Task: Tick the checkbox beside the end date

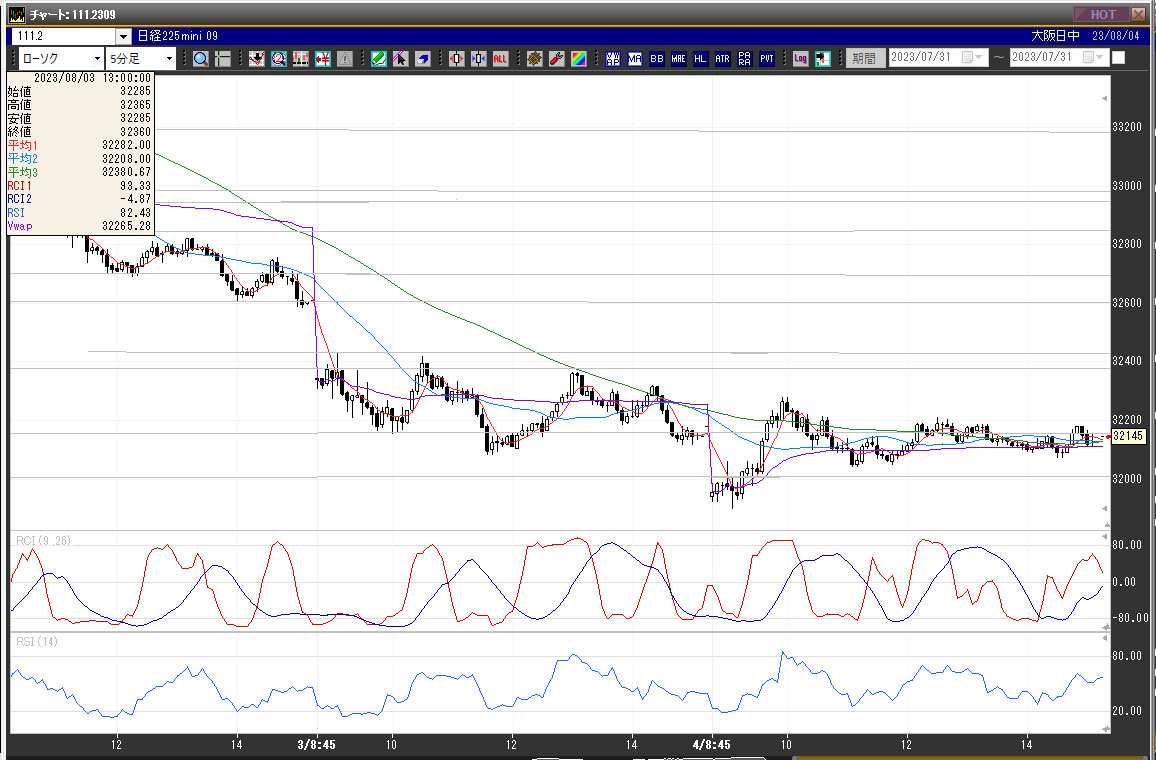Action: pyautogui.click(x=1118, y=57)
